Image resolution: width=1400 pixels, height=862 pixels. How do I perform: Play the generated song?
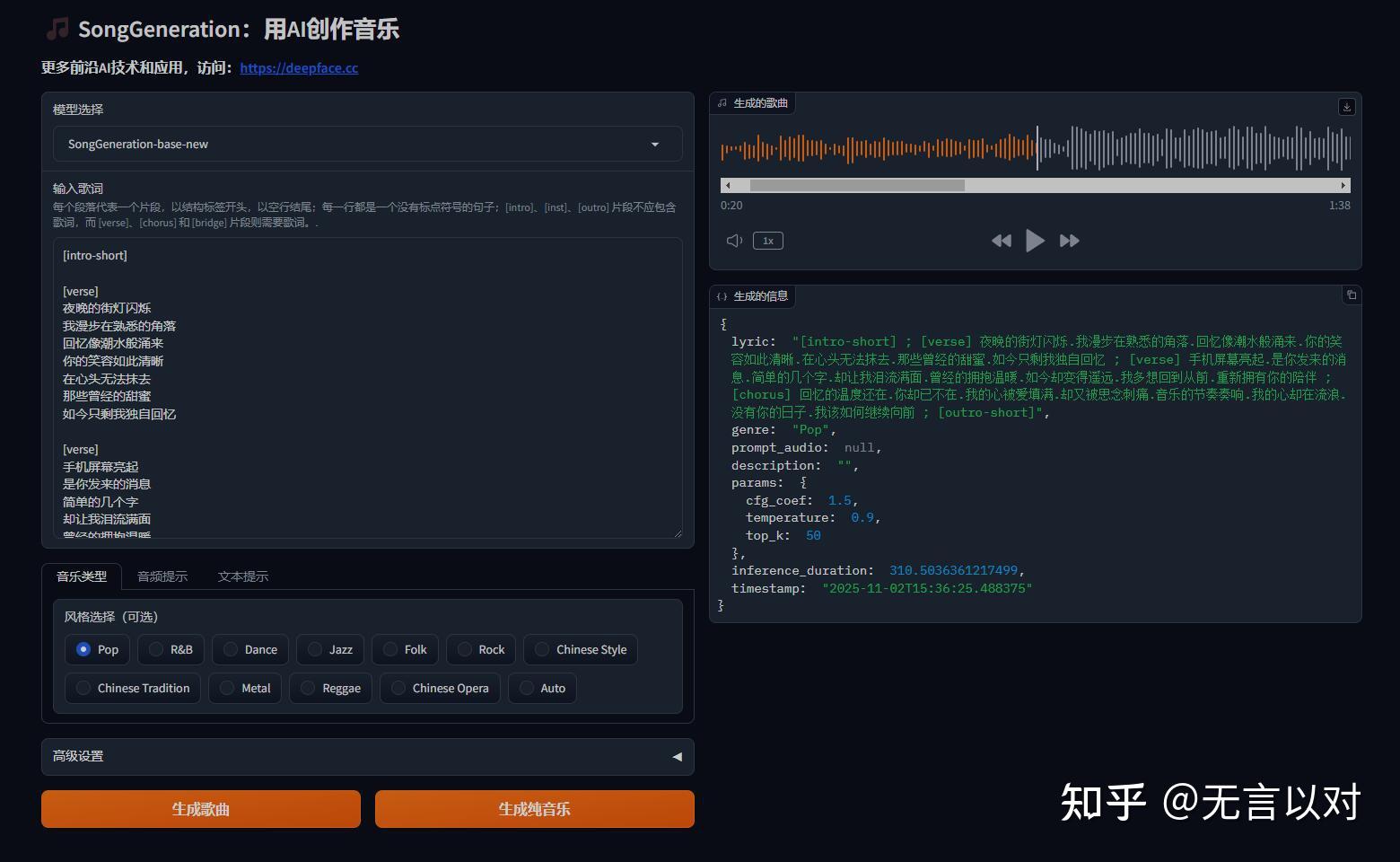[x=1035, y=240]
